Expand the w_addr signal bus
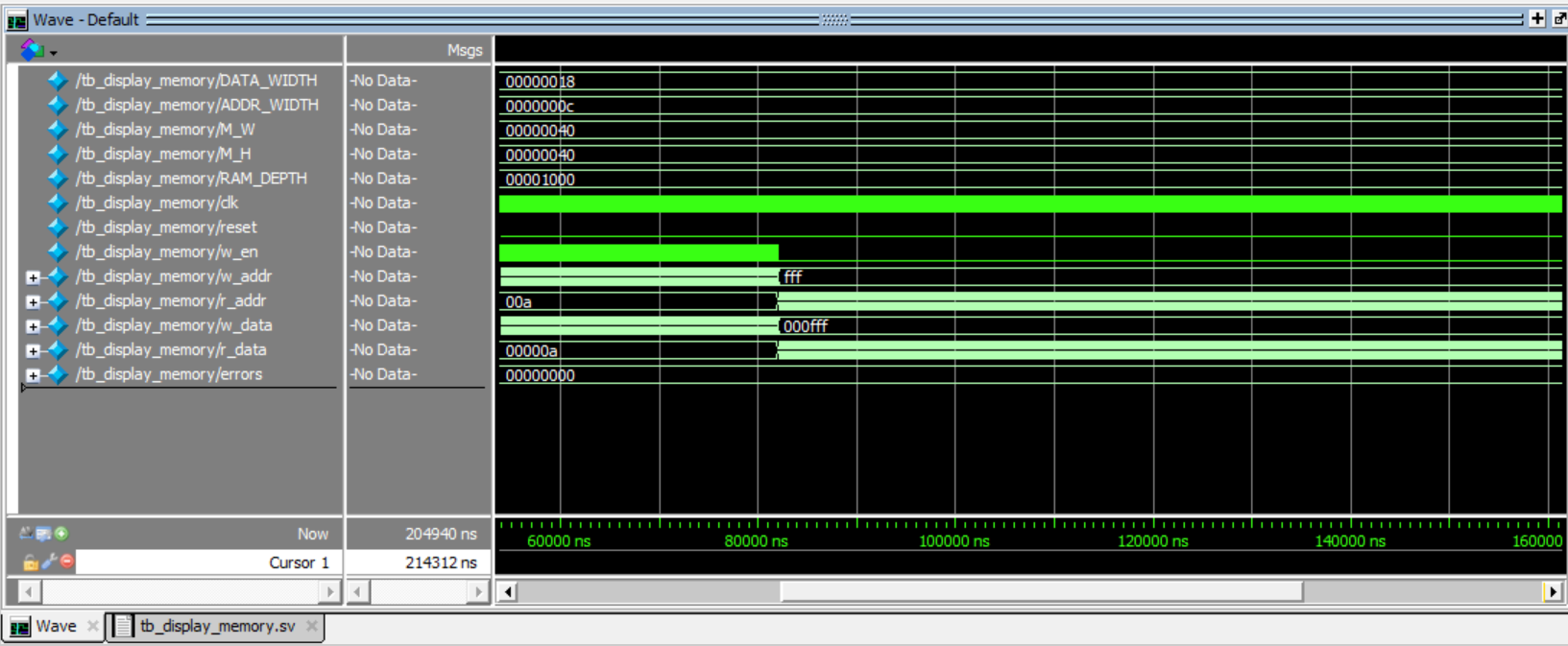 33,277
